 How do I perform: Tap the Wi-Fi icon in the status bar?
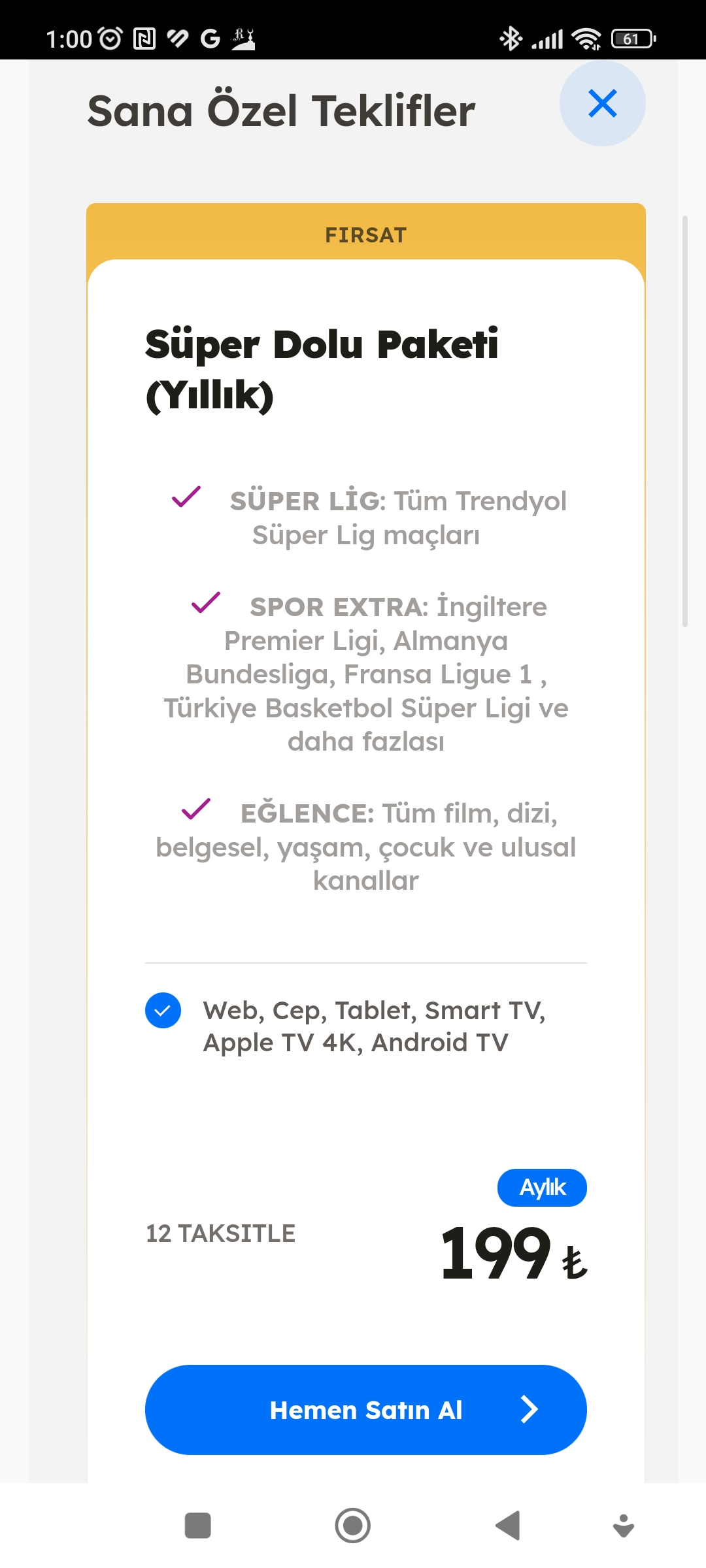[586, 39]
